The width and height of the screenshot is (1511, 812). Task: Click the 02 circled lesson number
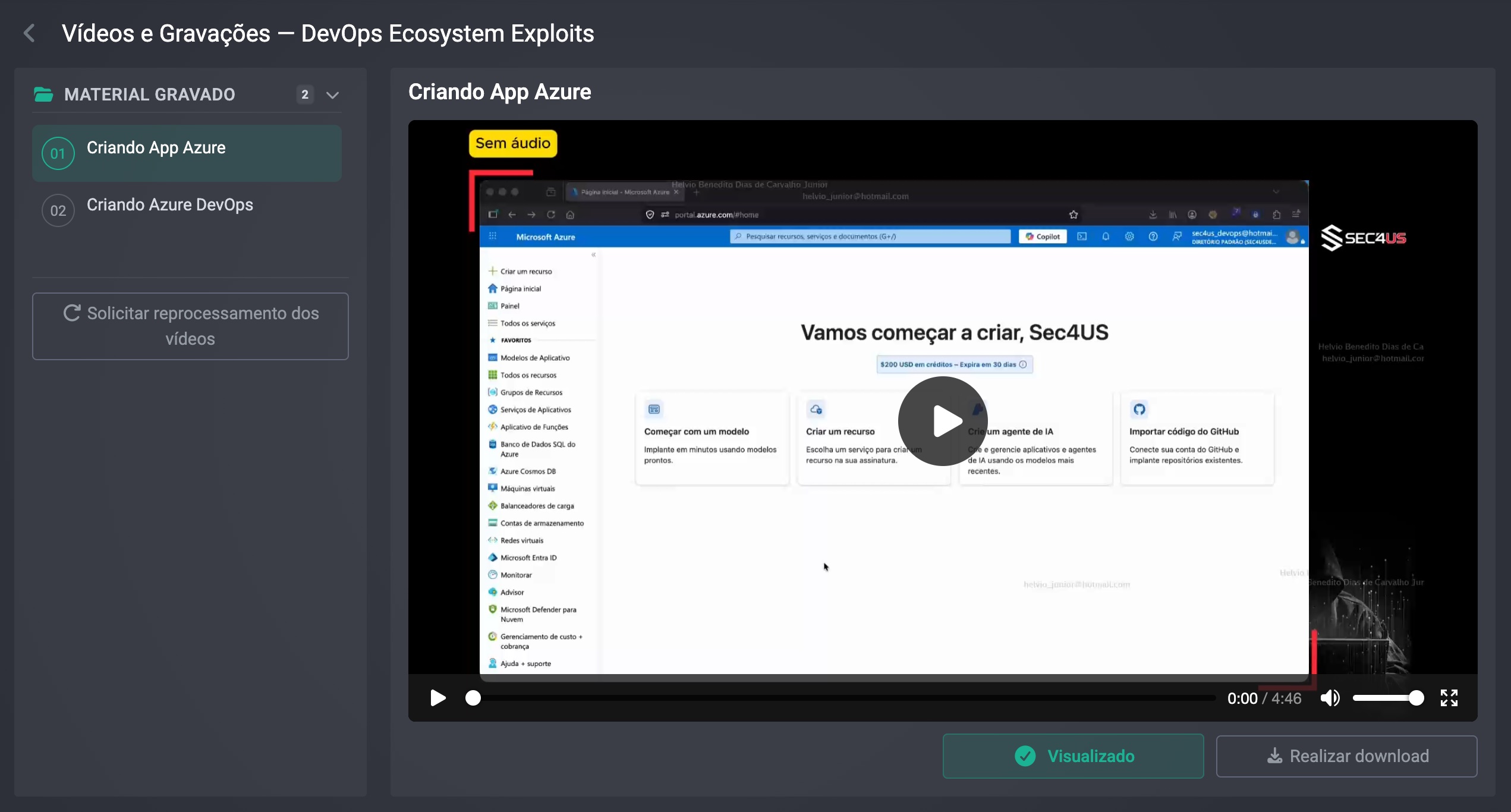(58, 210)
